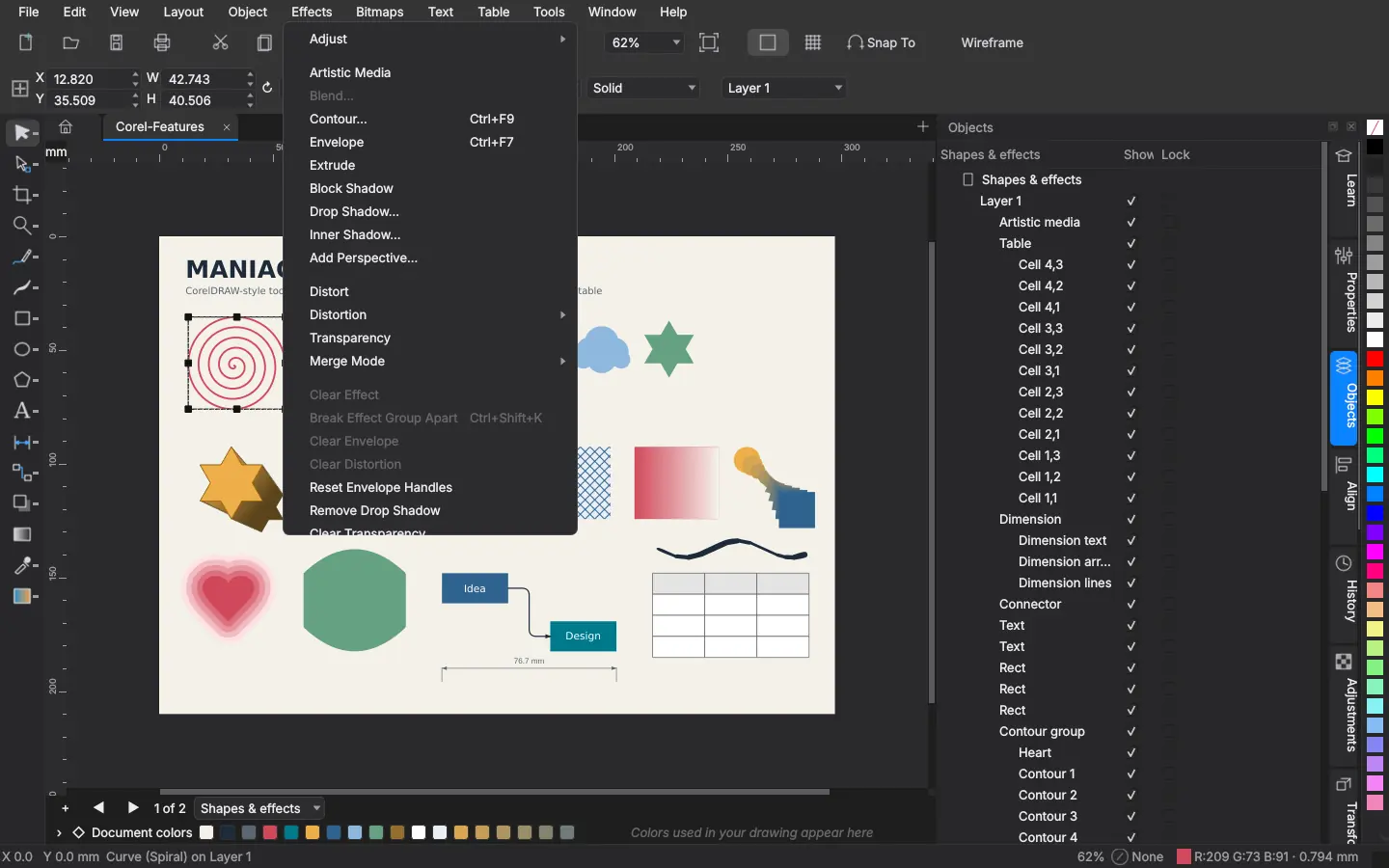Toggle the grid display icon
Viewport: 1389px width, 868px height.
coord(813,42)
